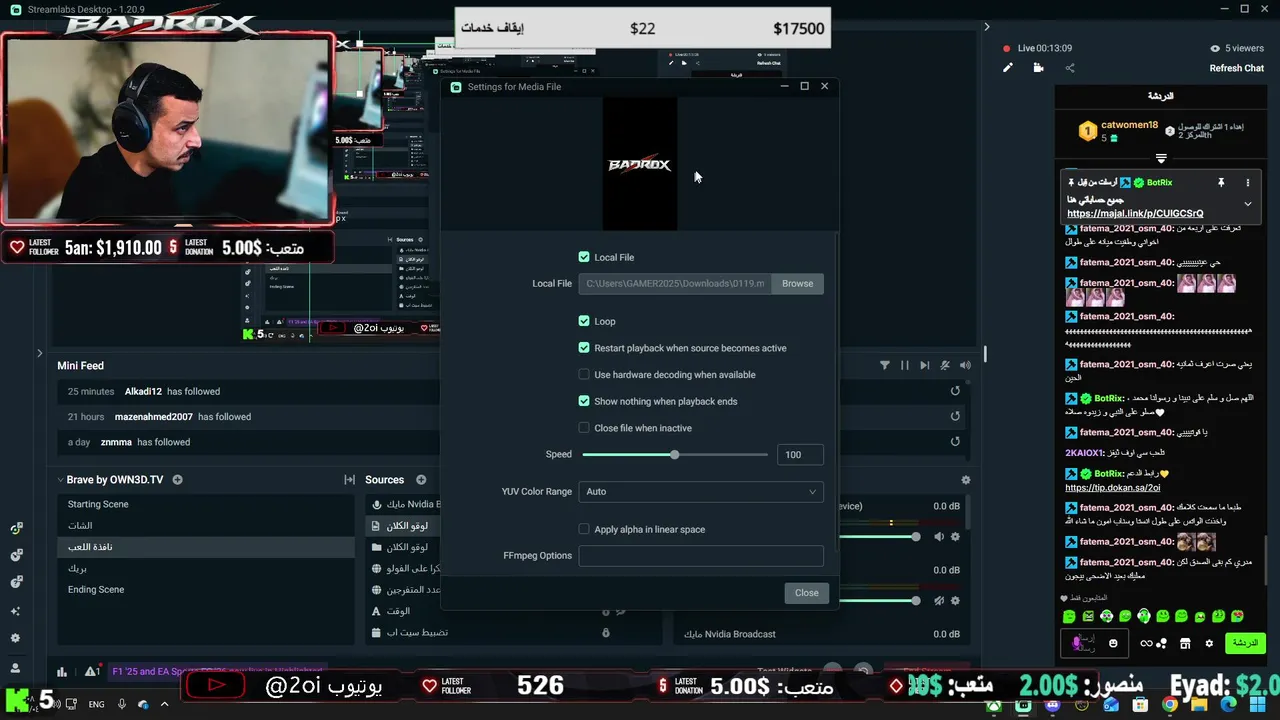Open the YUV Color Range dropdown
The width and height of the screenshot is (1280, 720).
(700, 491)
